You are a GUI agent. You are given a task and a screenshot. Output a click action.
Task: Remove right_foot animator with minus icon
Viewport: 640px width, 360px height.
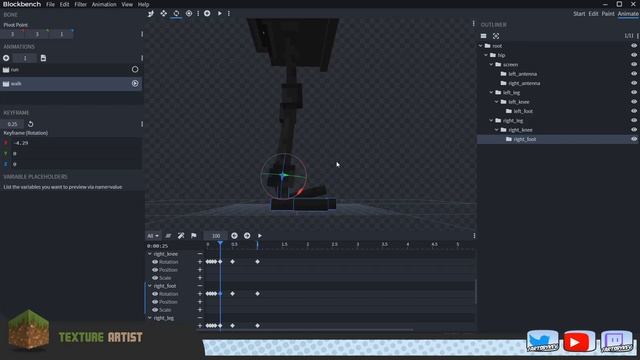point(200,286)
